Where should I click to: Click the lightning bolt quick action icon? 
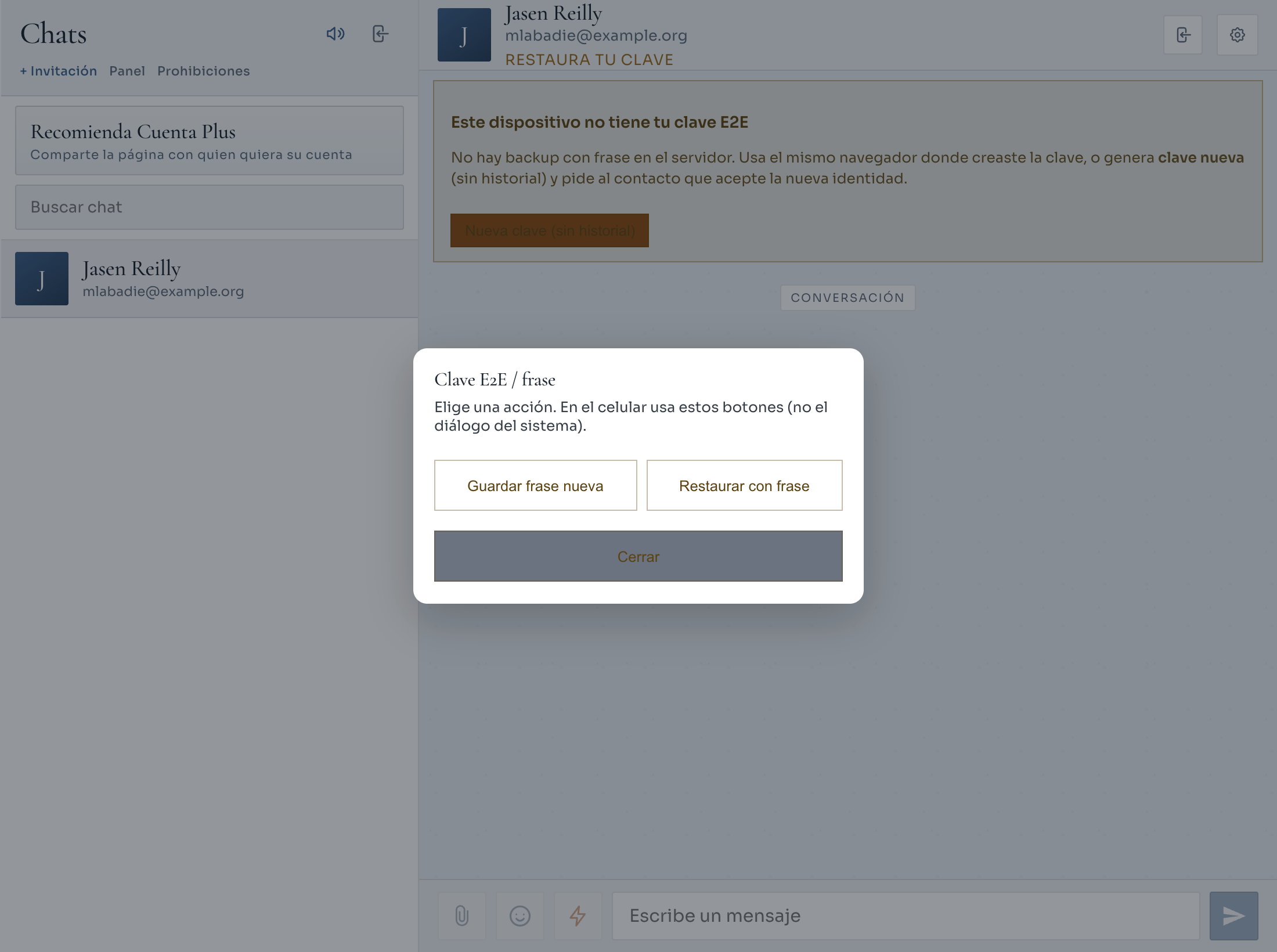pyautogui.click(x=578, y=916)
